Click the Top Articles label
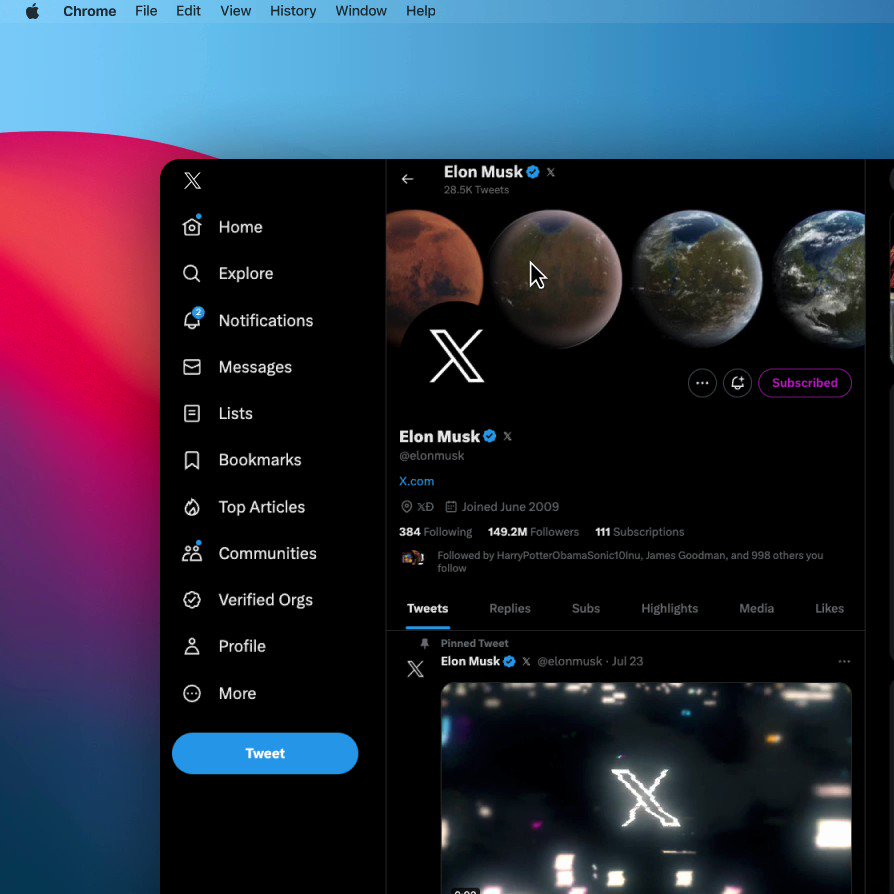The image size is (894, 894). [x=262, y=507]
